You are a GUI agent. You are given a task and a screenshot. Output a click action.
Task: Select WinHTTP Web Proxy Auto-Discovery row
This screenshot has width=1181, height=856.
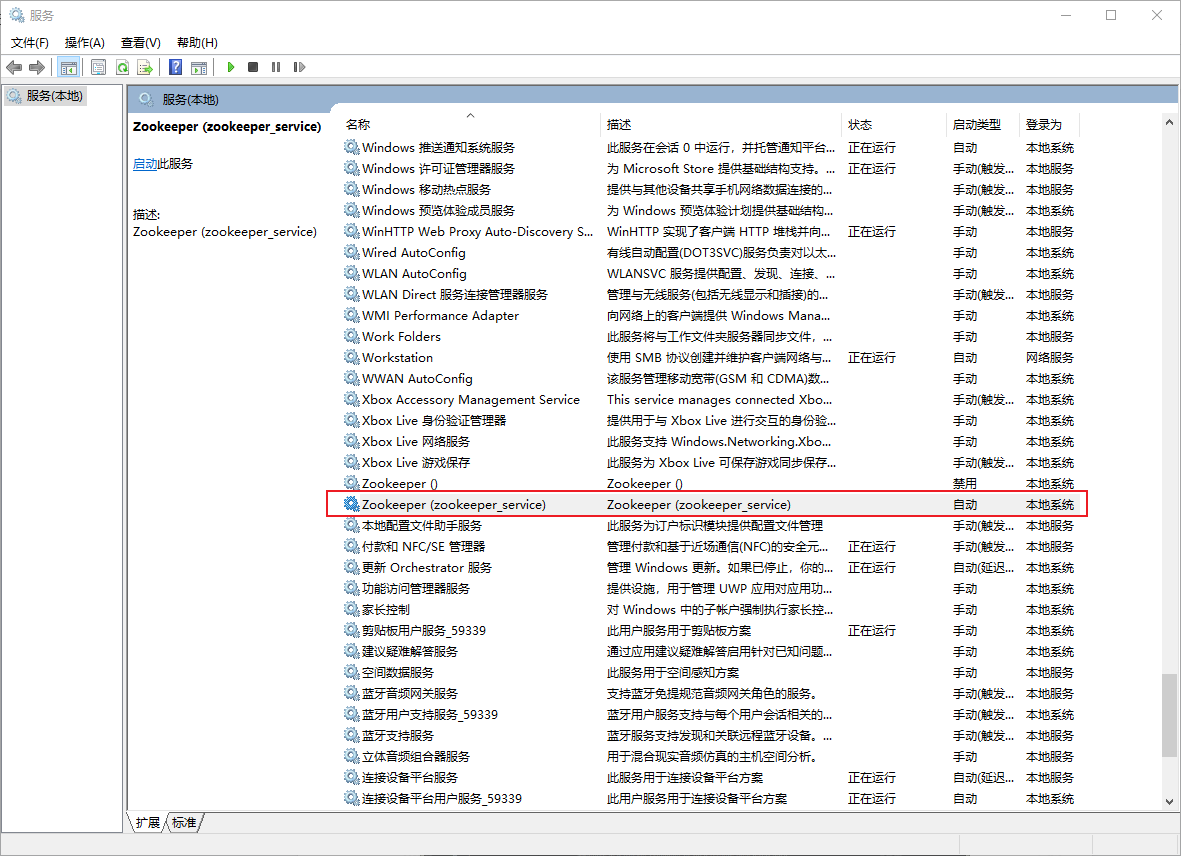point(711,231)
